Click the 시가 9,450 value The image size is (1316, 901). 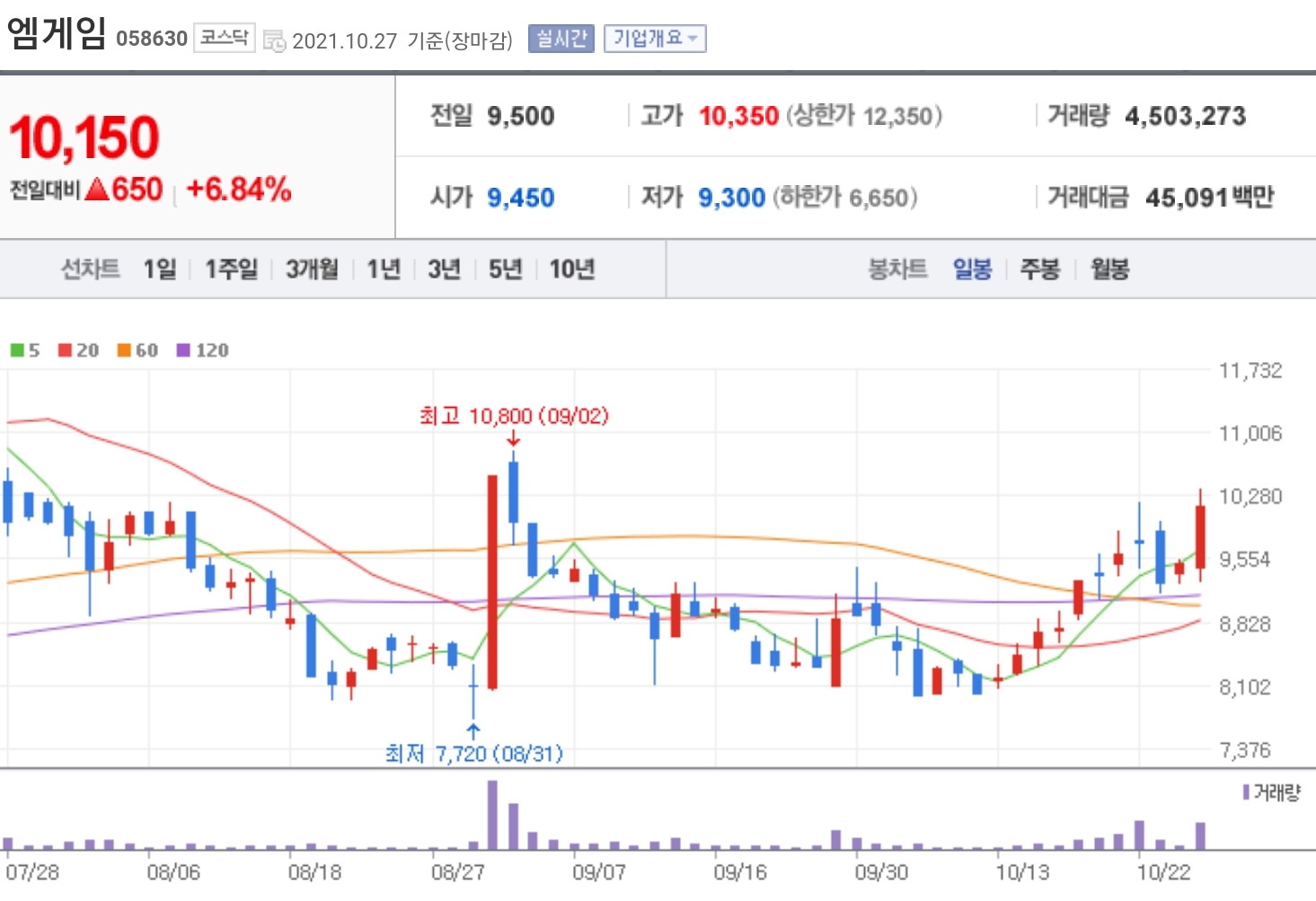pyautogui.click(x=520, y=198)
